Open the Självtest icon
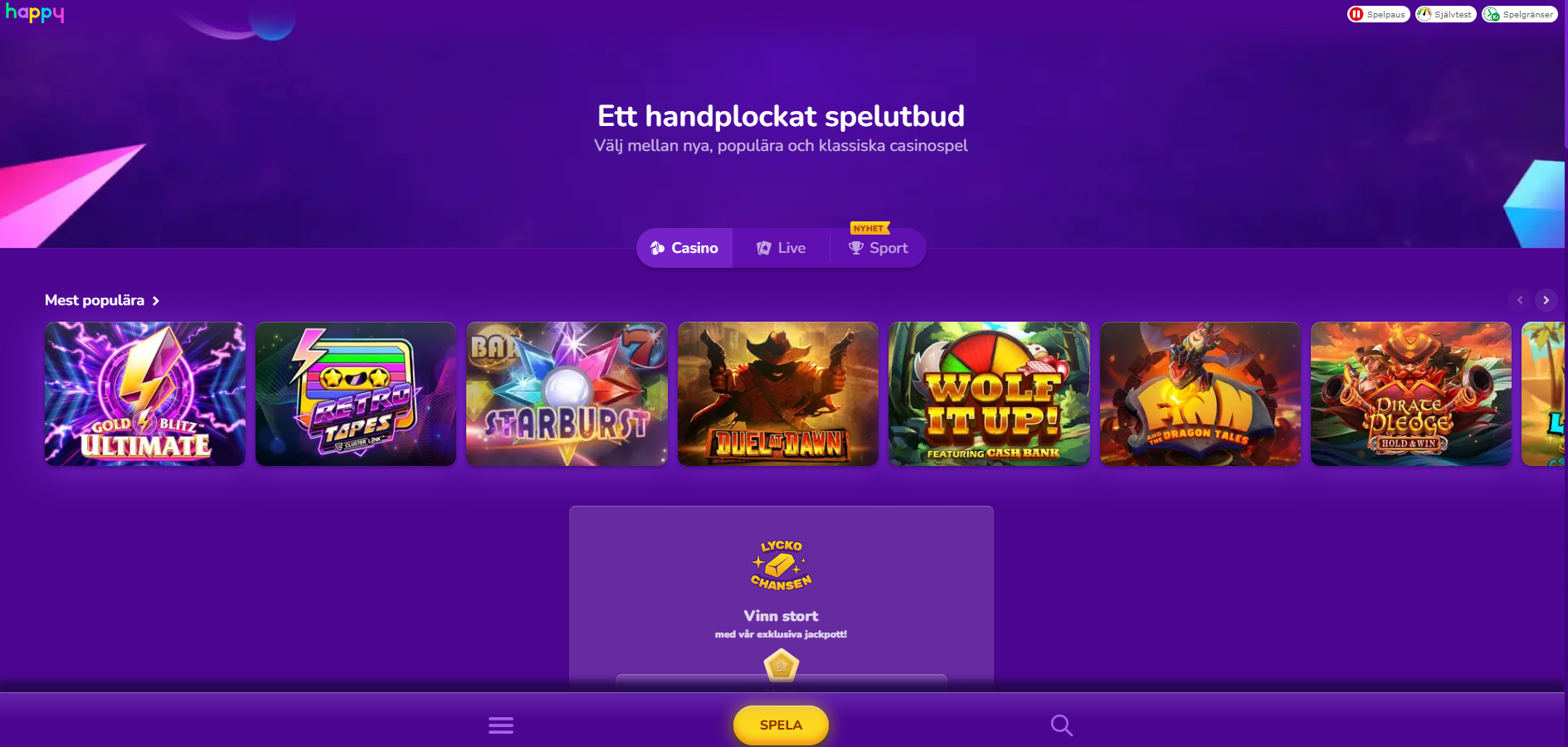Screen dimensions: 1568x747 (x=1445, y=14)
